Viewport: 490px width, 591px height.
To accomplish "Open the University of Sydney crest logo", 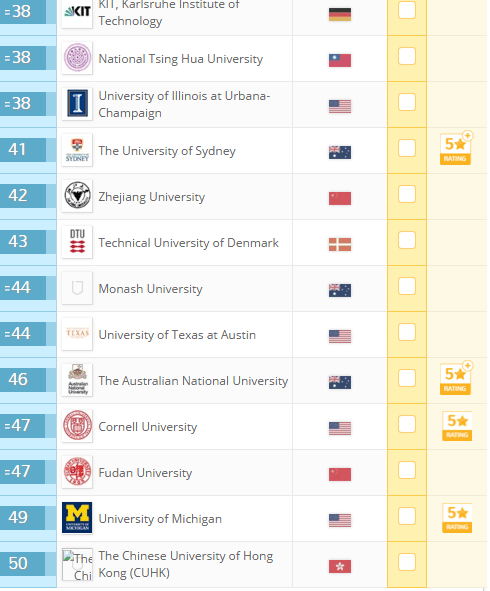I will click(x=77, y=150).
